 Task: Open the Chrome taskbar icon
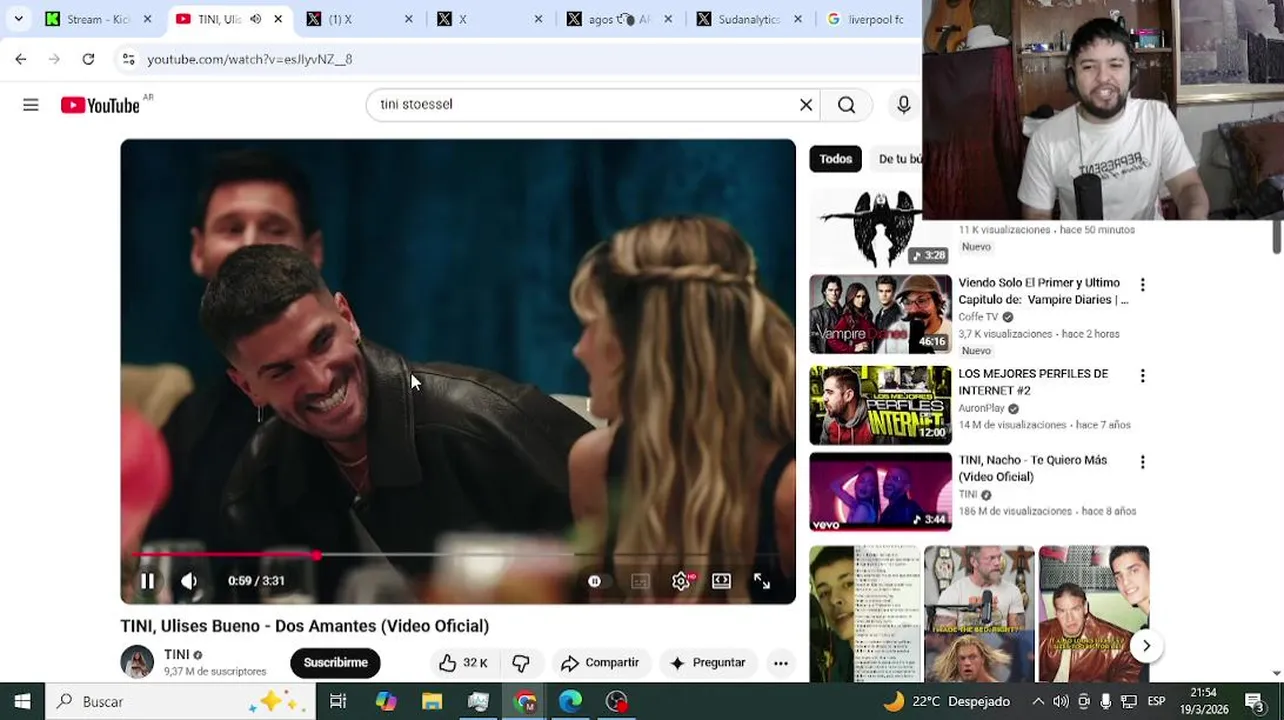pyautogui.click(x=524, y=701)
